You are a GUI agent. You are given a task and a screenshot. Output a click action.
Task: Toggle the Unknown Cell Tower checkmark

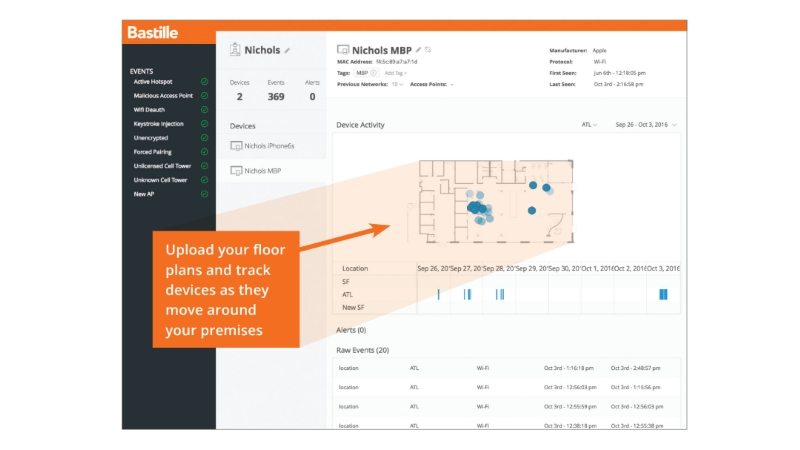(x=204, y=180)
